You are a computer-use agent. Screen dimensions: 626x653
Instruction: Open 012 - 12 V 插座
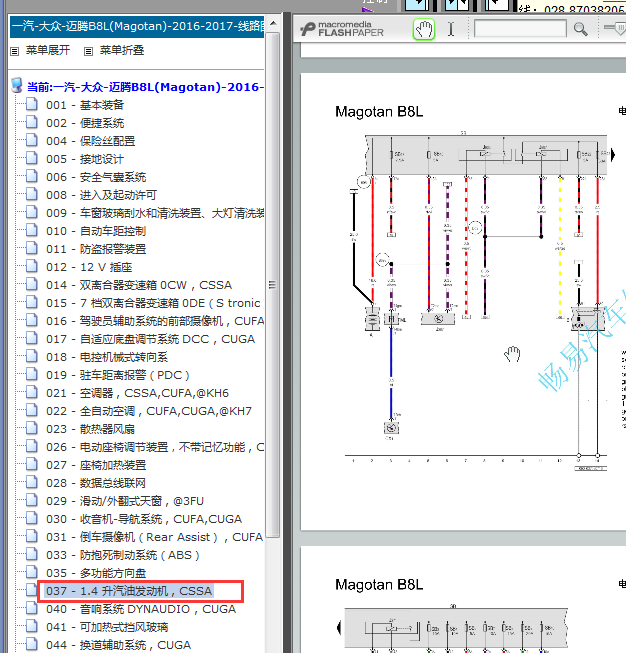tap(89, 267)
